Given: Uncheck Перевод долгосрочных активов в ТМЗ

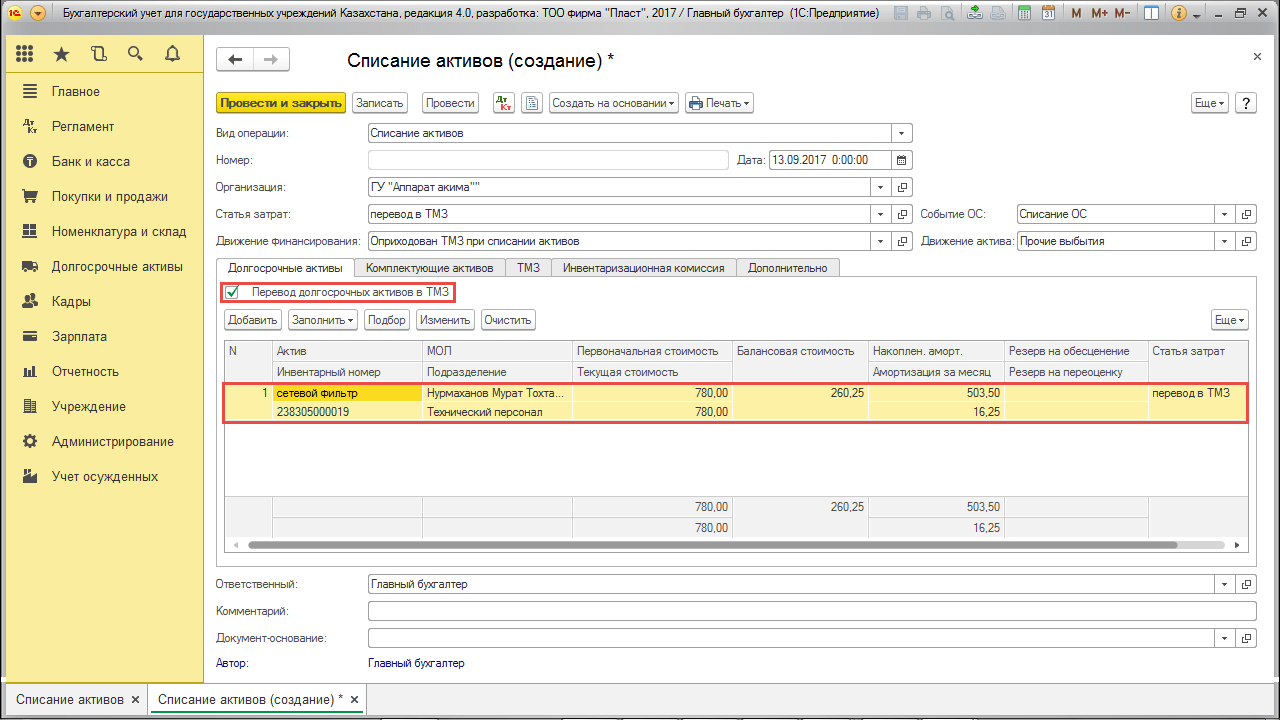Looking at the screenshot, I should point(233,293).
